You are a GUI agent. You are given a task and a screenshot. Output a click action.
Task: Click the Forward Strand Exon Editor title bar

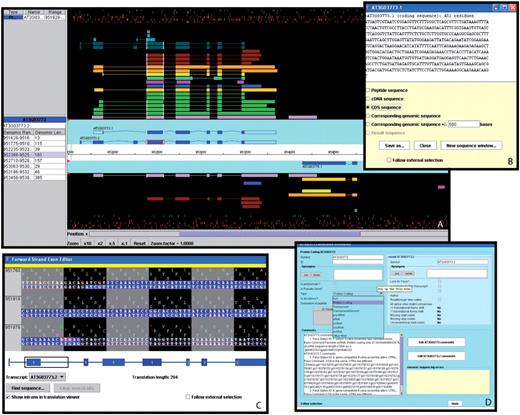click(x=135, y=259)
